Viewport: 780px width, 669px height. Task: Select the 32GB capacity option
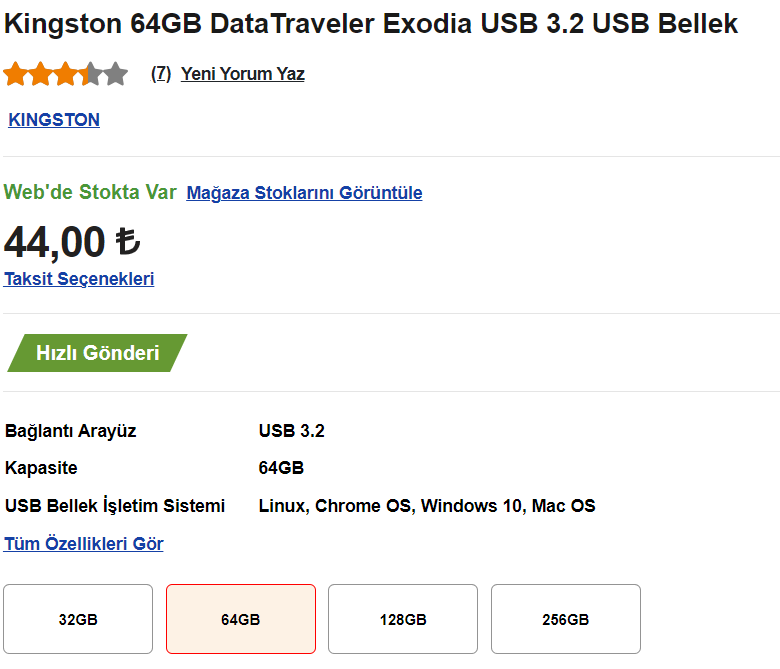coord(78,619)
